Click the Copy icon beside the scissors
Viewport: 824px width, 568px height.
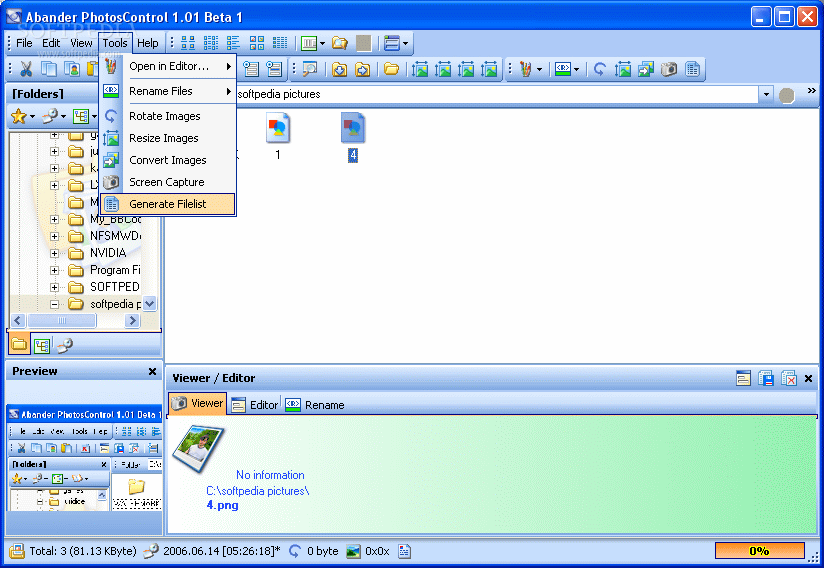49,69
